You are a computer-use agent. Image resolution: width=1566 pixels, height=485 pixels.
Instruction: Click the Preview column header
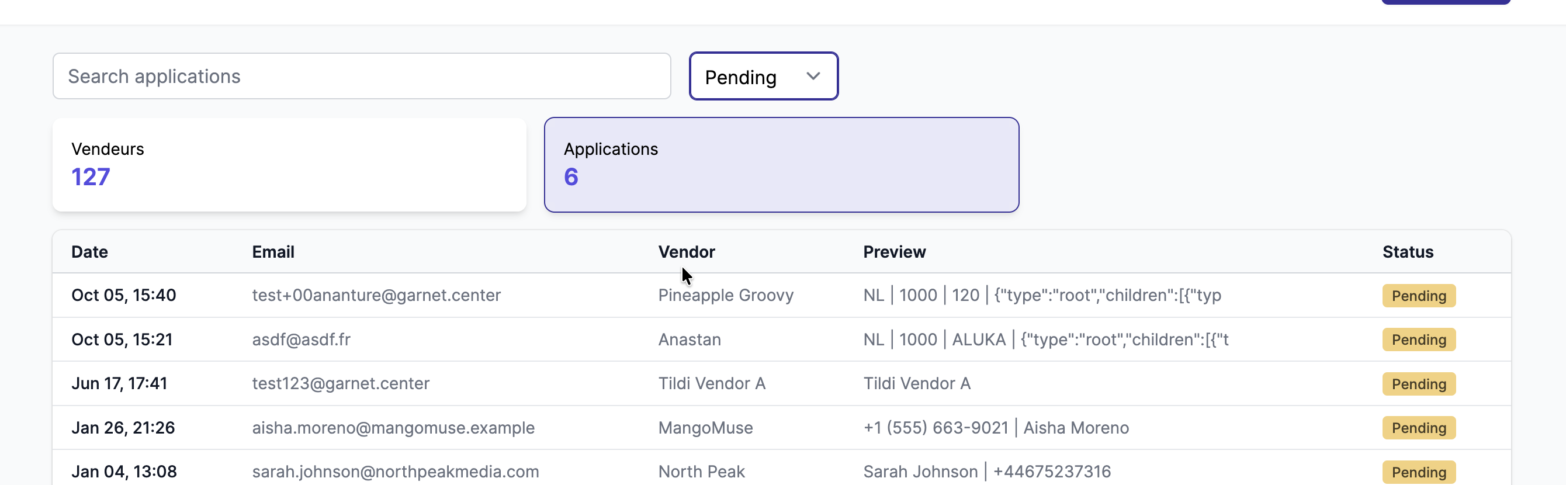pos(894,252)
